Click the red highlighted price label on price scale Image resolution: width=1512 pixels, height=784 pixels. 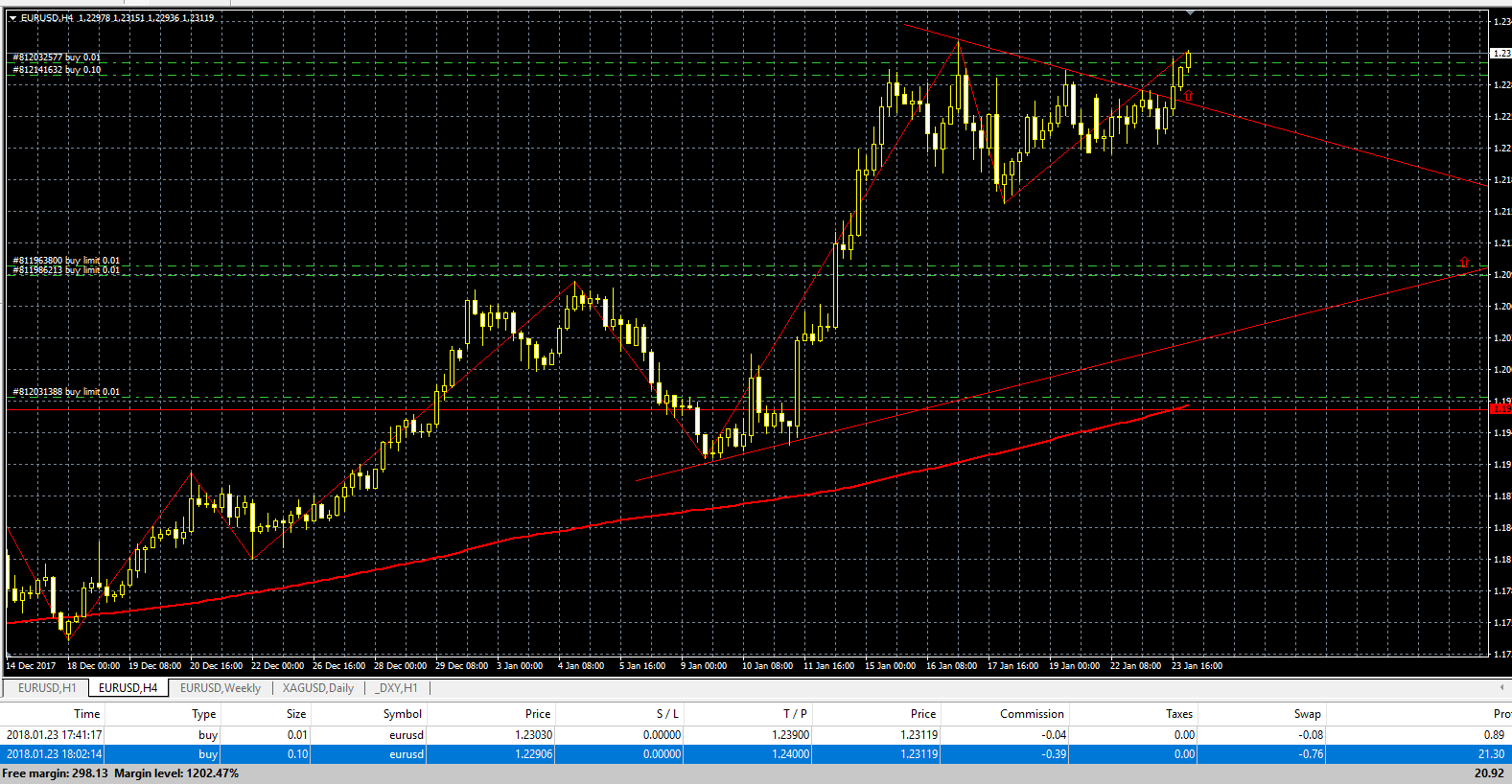pyautogui.click(x=1500, y=409)
